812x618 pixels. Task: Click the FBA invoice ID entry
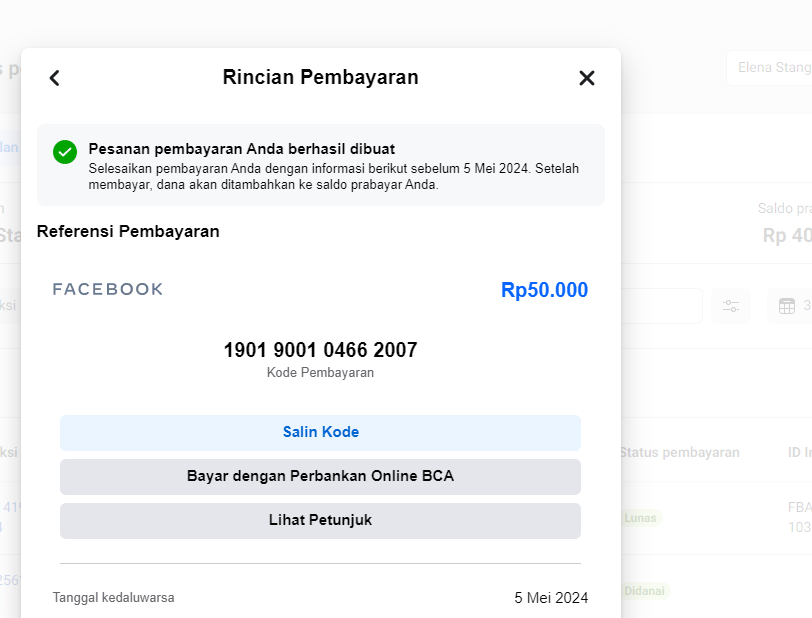(800, 517)
